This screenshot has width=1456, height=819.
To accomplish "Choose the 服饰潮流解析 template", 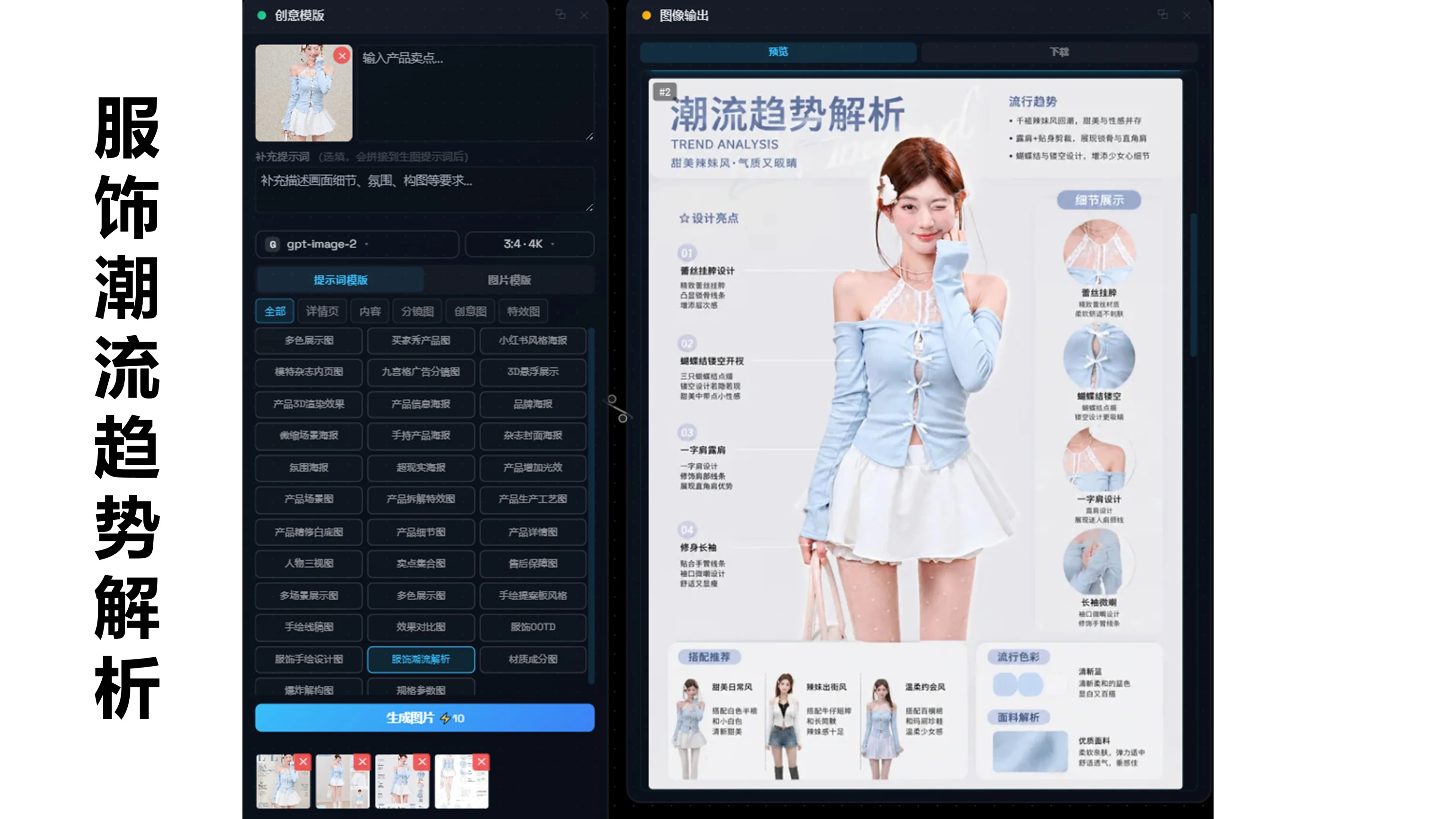I will [420, 659].
